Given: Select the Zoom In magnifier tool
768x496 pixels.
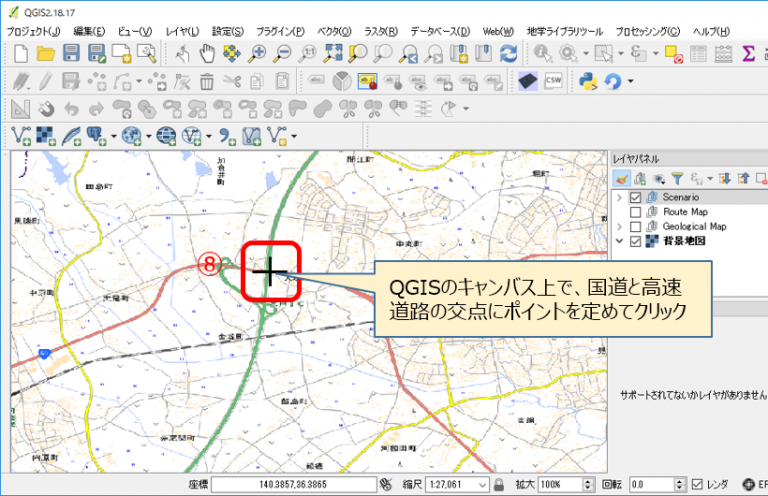Looking at the screenshot, I should [257, 53].
